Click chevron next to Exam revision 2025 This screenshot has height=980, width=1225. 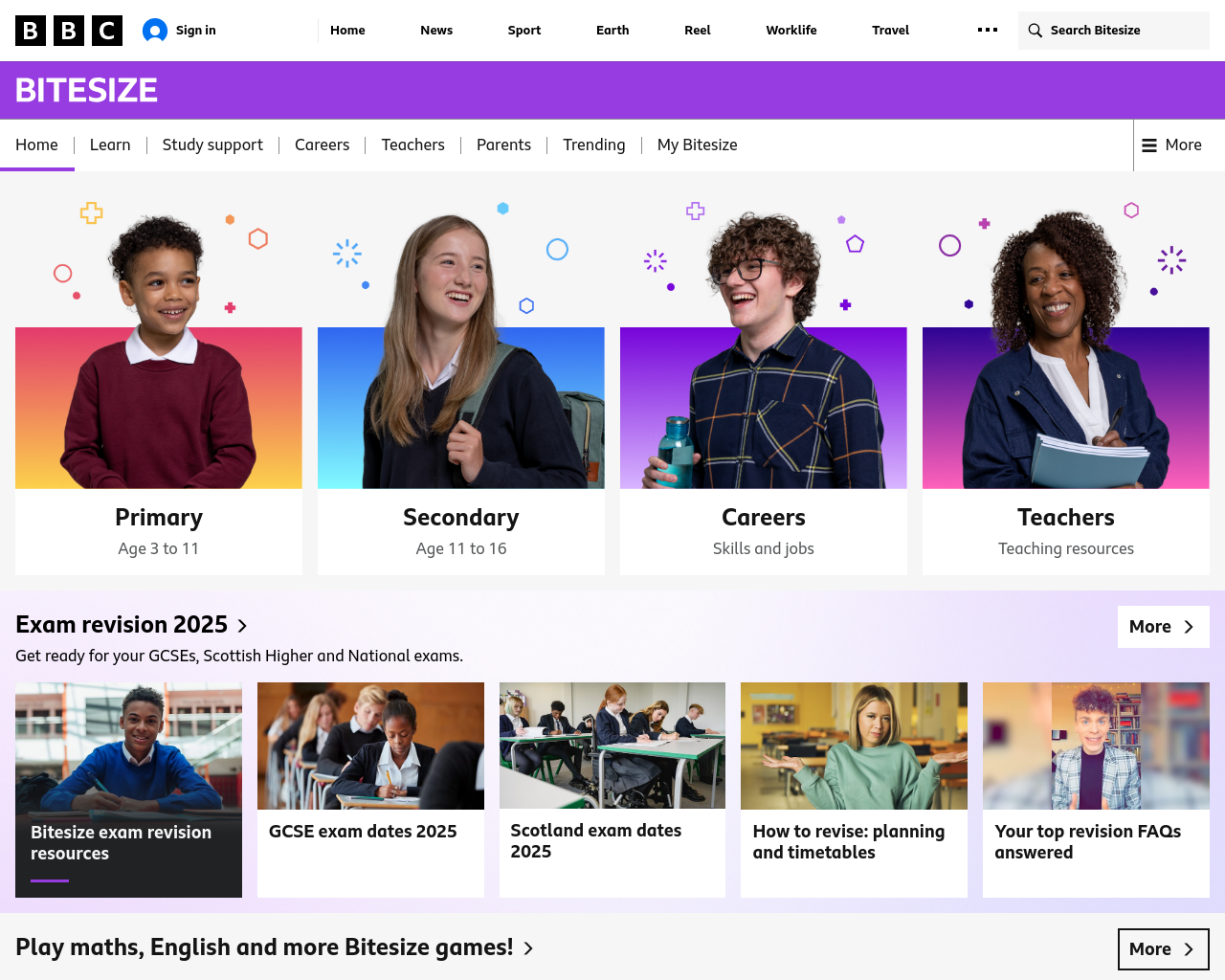(x=243, y=626)
